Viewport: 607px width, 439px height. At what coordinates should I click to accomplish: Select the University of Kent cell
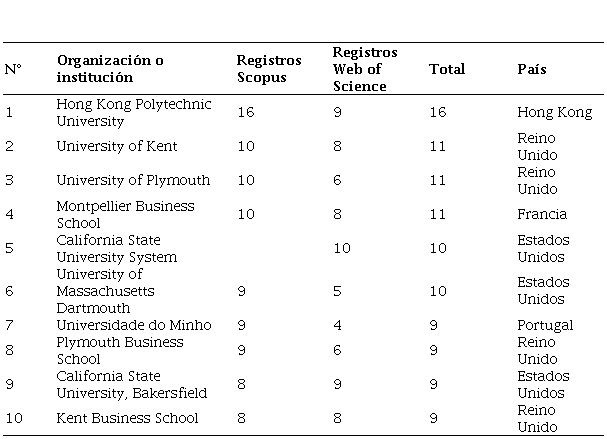coord(117,147)
